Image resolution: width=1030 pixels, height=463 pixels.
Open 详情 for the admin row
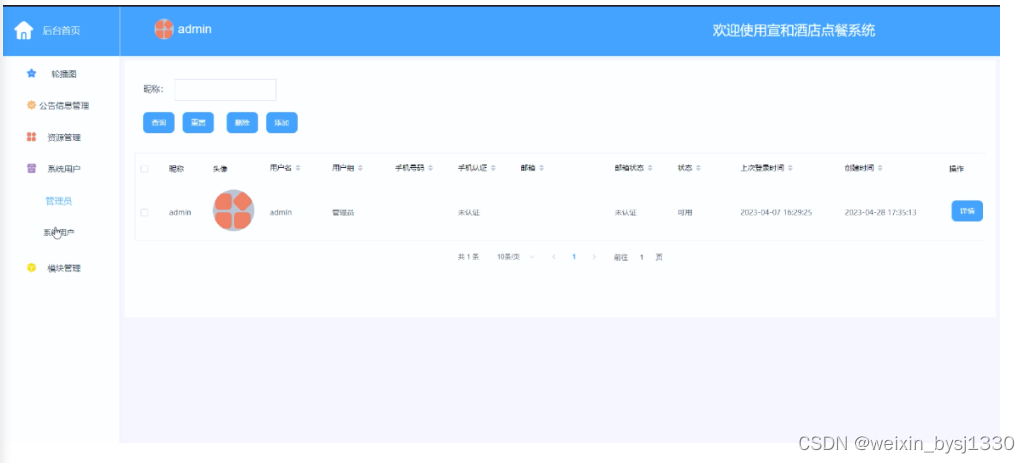967,211
